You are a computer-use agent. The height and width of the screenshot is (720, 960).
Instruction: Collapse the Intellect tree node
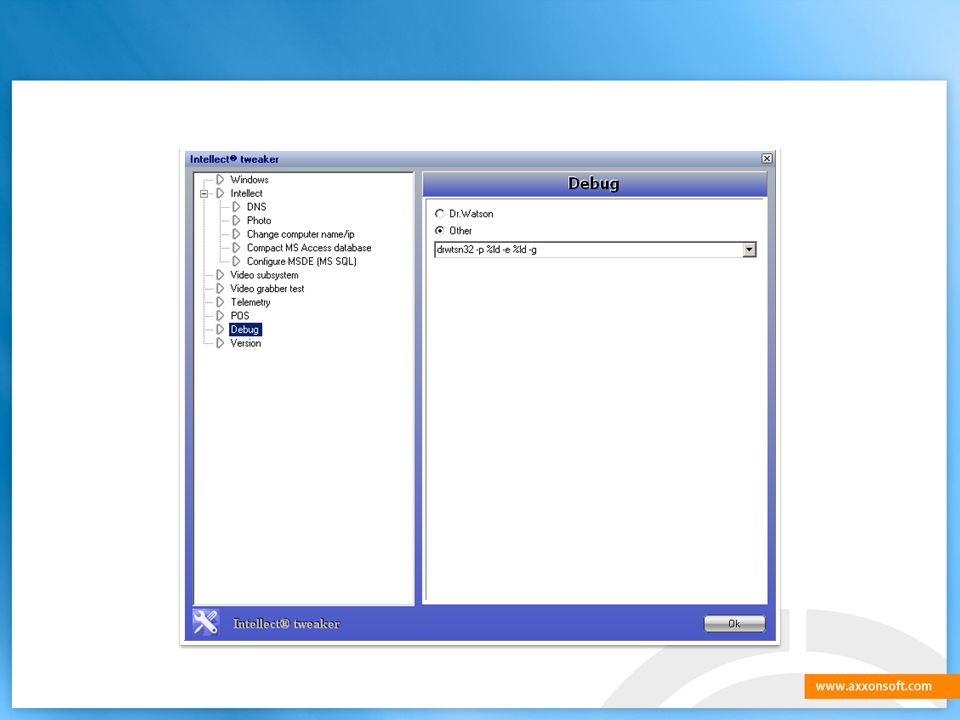[204, 193]
